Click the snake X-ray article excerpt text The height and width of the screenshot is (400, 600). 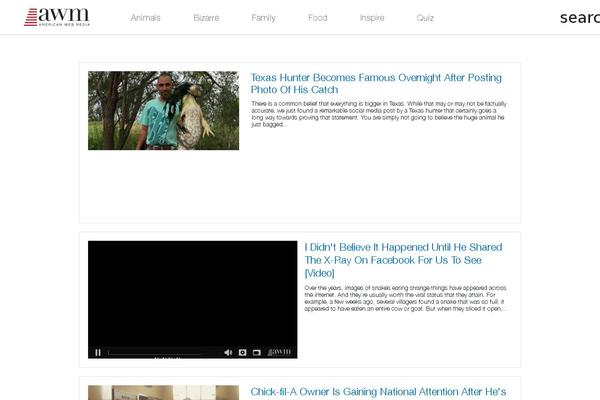406,298
